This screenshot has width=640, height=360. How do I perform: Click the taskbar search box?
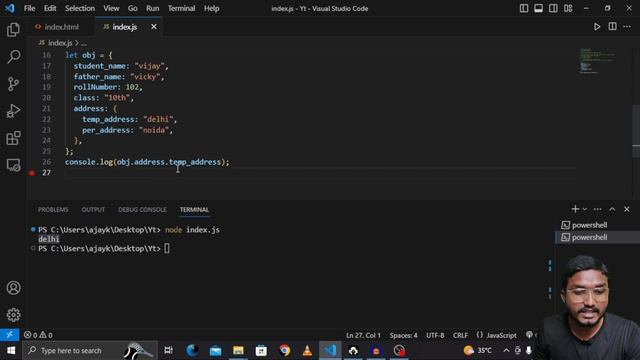90,350
